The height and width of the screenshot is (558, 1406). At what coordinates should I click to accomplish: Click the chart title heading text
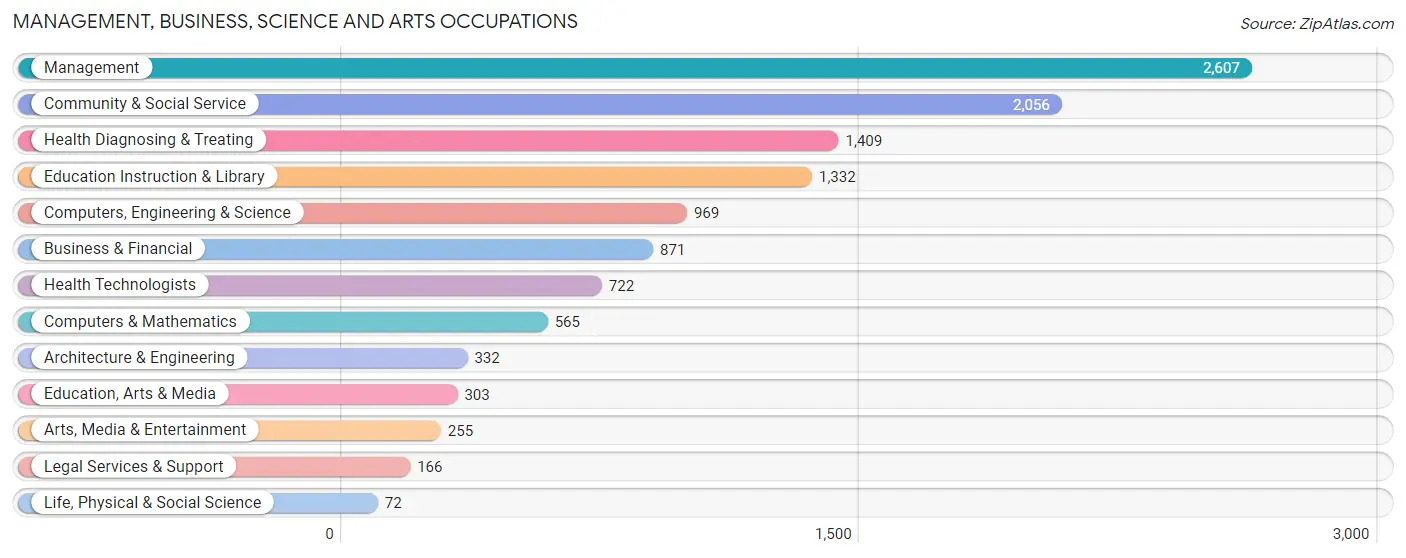(x=295, y=21)
